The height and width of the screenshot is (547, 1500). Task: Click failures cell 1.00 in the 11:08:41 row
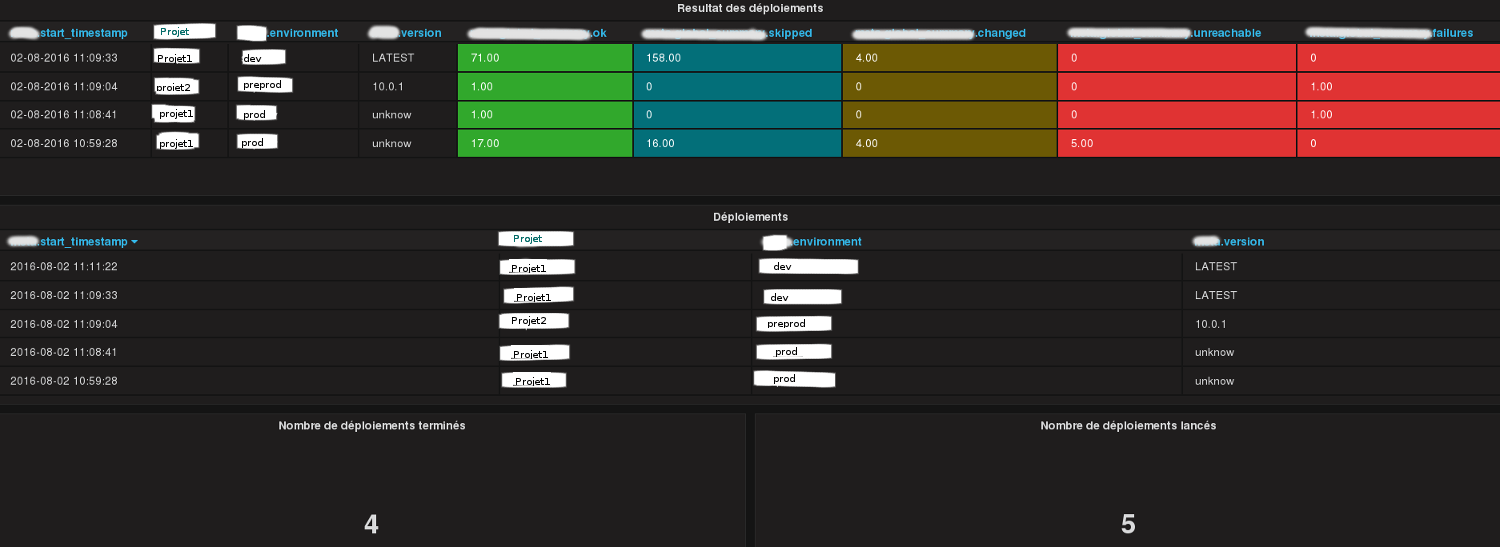click(x=1399, y=115)
